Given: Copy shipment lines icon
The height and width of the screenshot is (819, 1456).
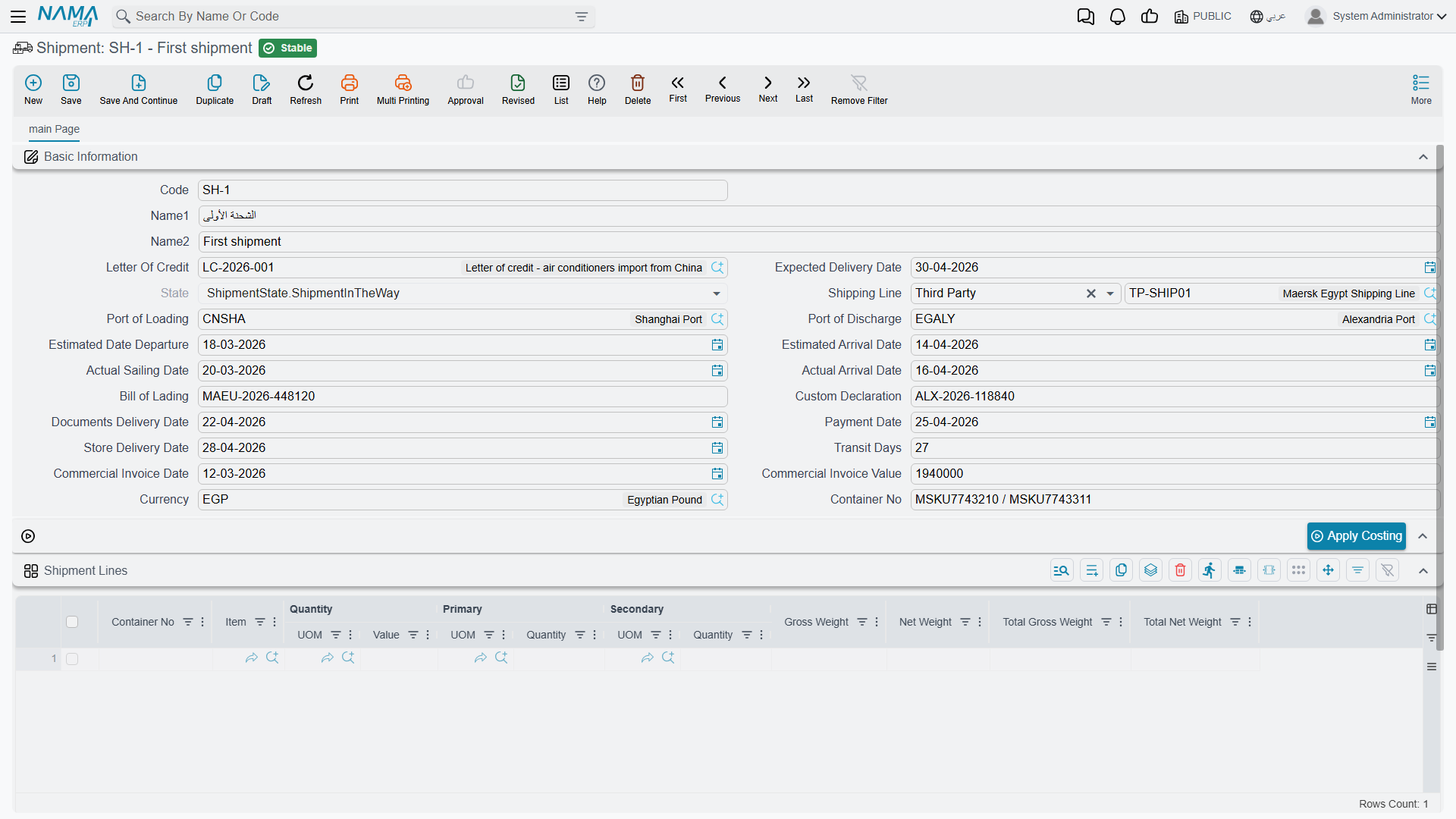Looking at the screenshot, I should [x=1121, y=570].
